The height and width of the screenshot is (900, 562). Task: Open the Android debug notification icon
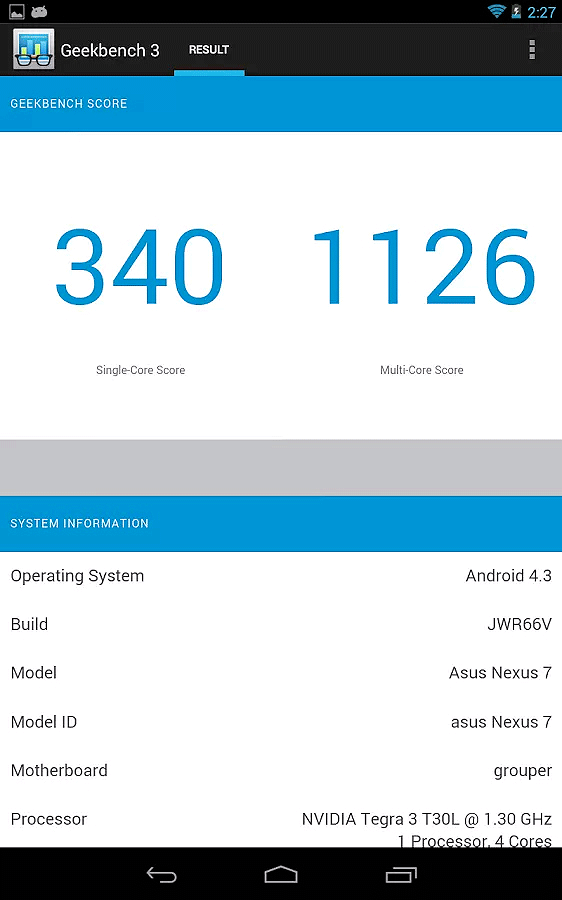pyautogui.click(x=39, y=11)
